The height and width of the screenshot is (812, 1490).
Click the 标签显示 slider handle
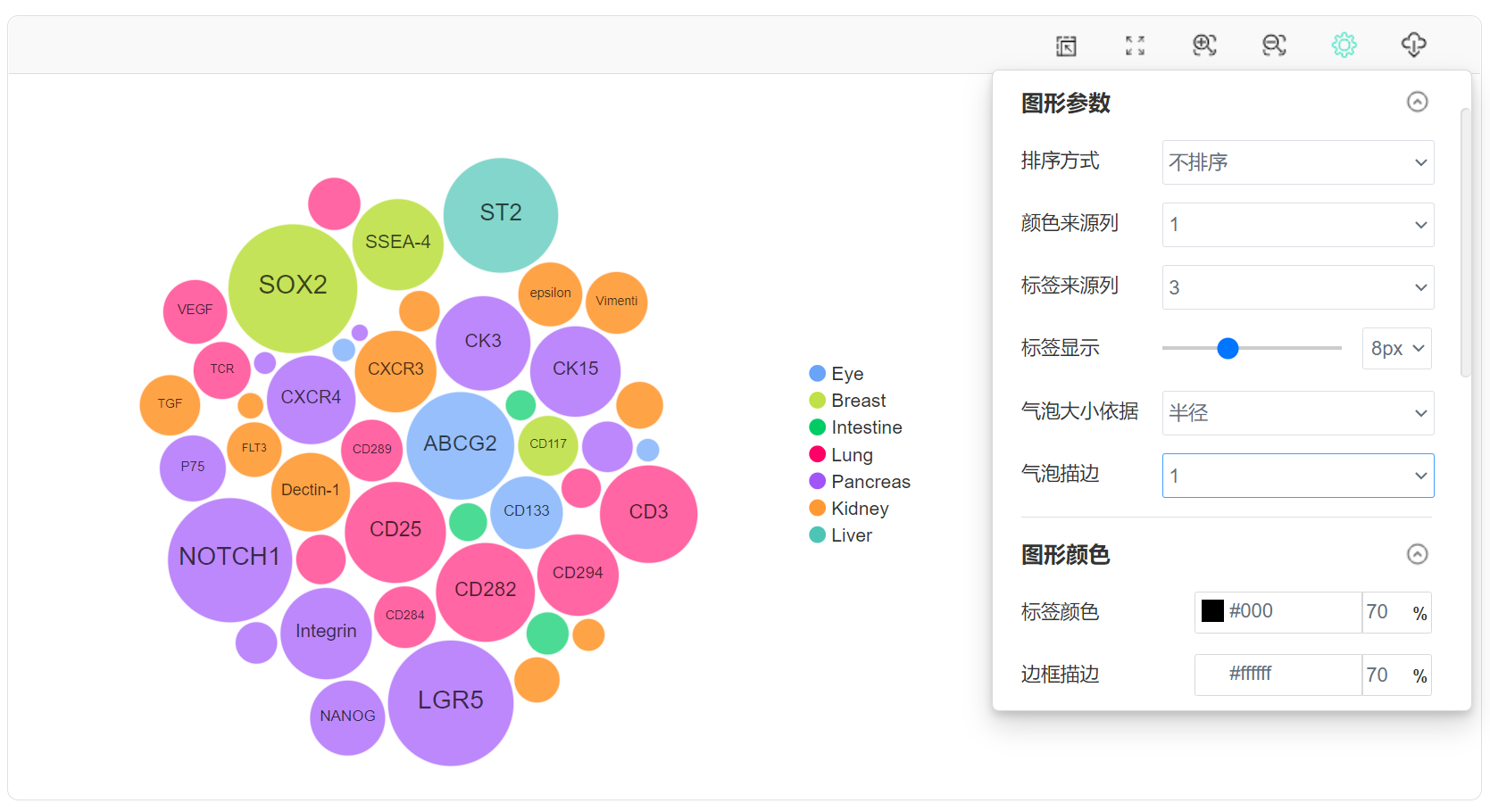tap(1228, 348)
